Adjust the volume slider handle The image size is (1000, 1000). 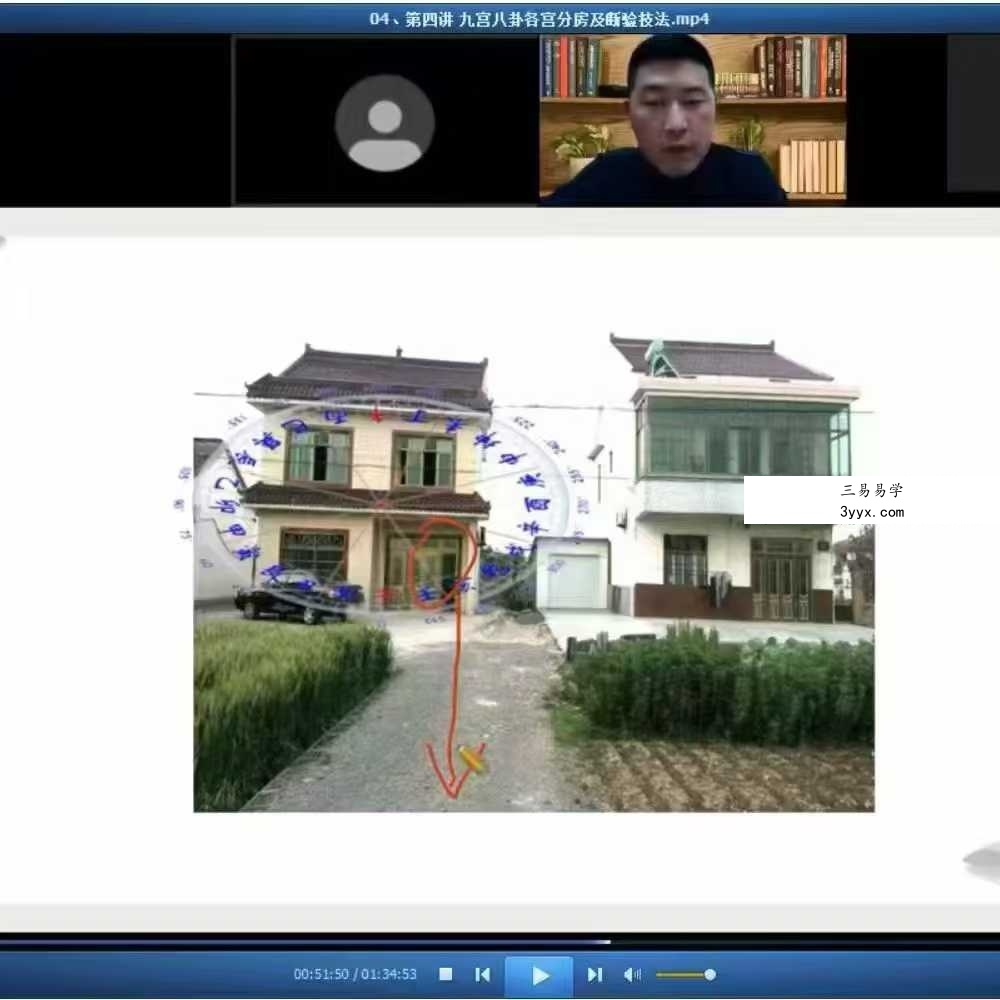tap(710, 974)
